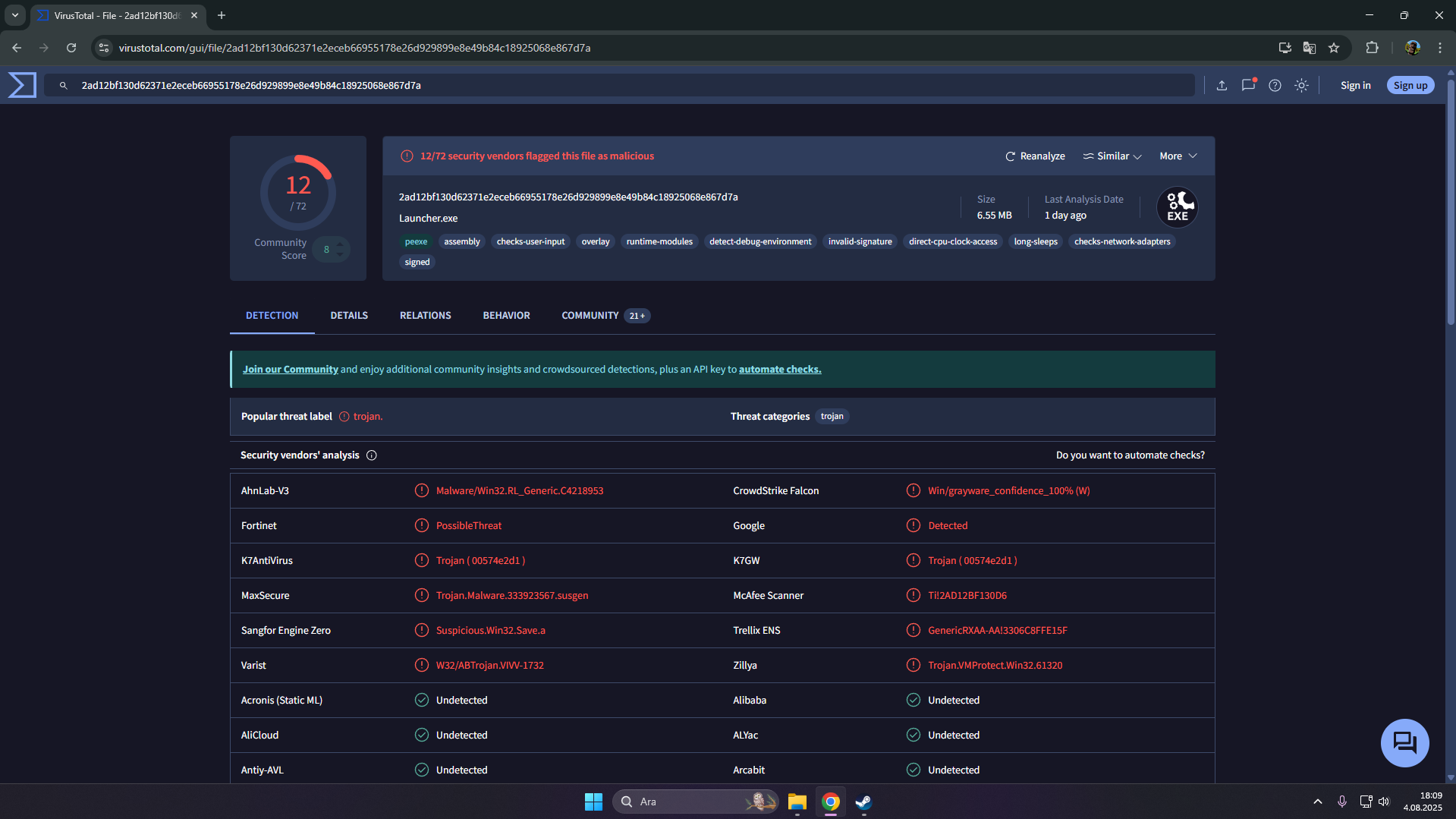
Task: Open Chrome tab search chevron
Action: 15,15
